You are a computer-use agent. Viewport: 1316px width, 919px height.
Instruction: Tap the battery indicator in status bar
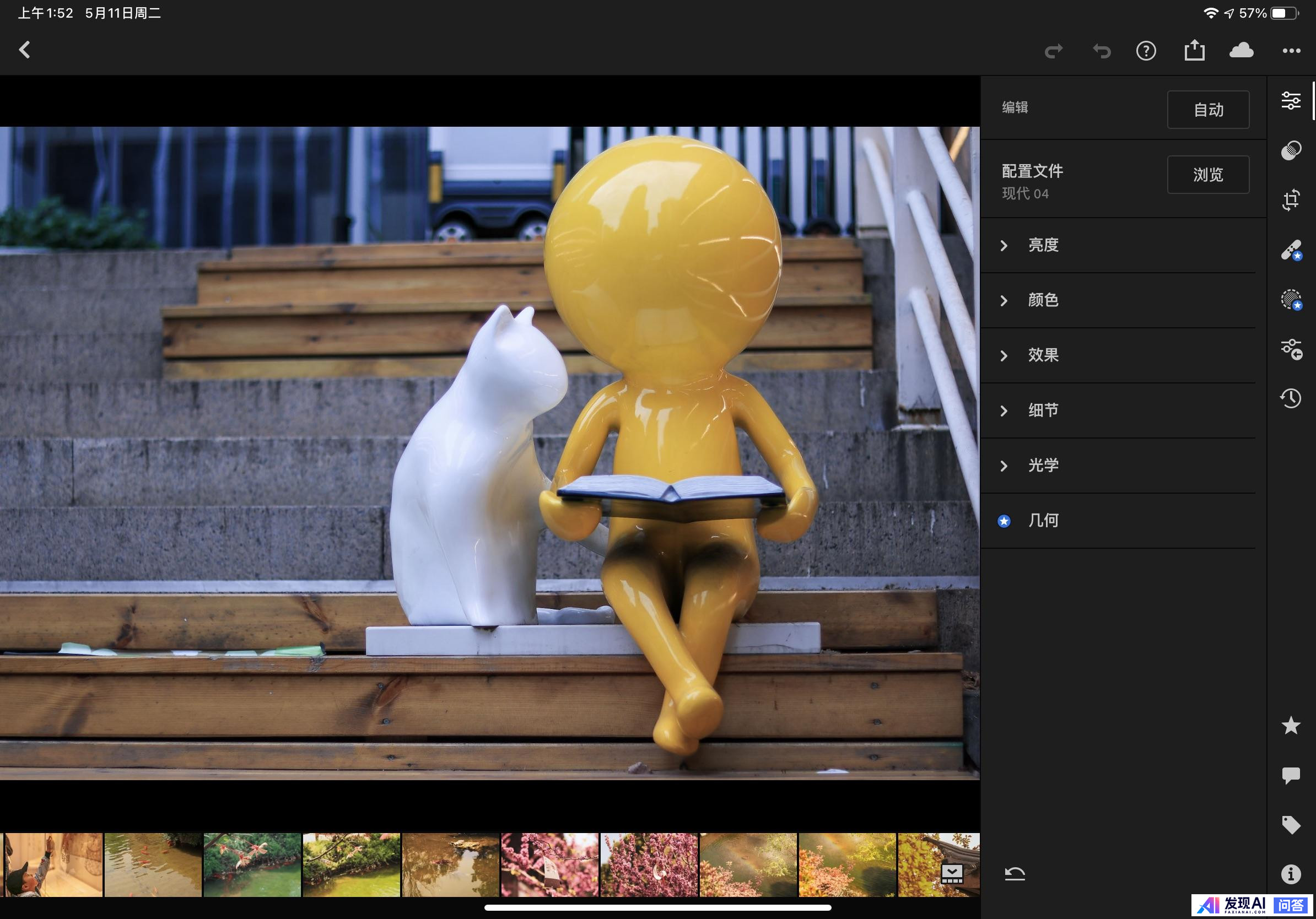pos(1285,13)
